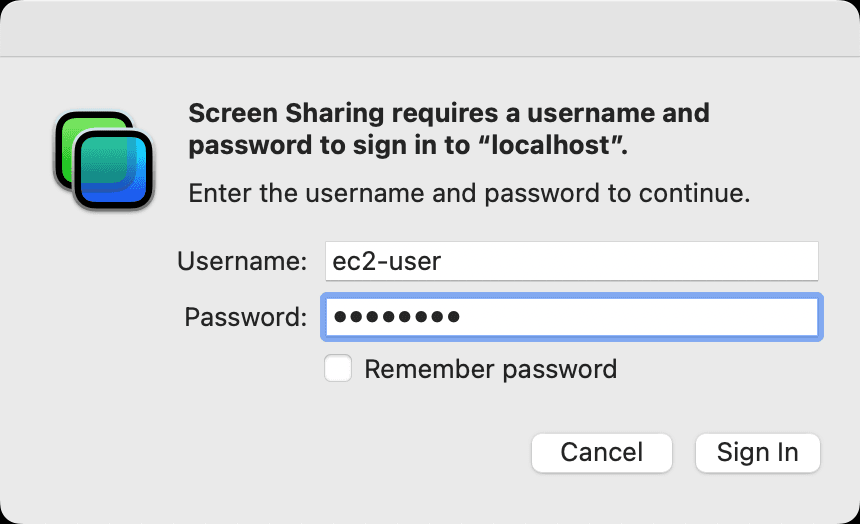This screenshot has height=524, width=860.
Task: Click the empty dialog title bar
Action: [x=430, y=27]
